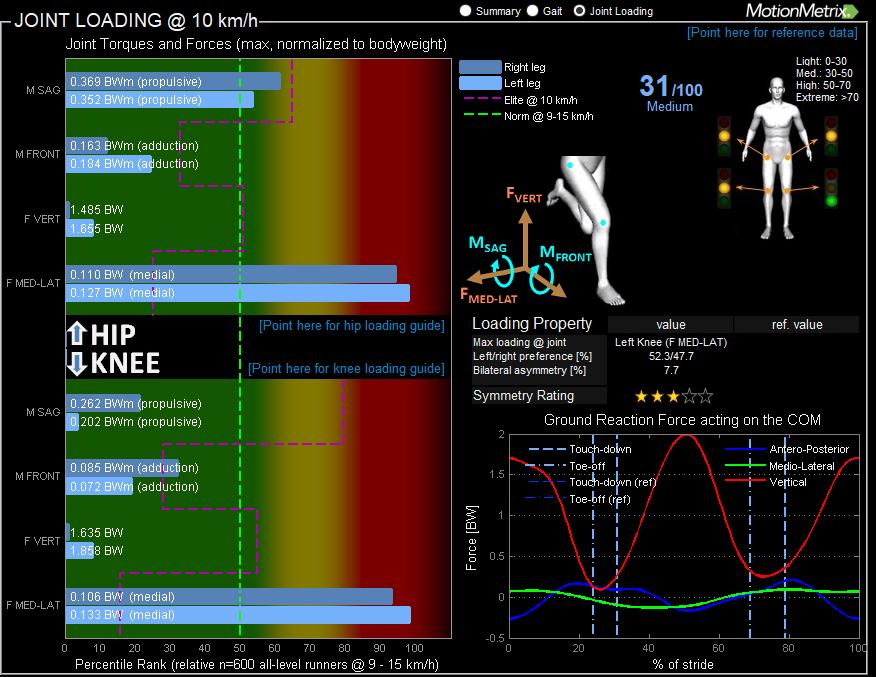Click the full-body human figure
Viewport: 876px width, 677px height.
778,158
